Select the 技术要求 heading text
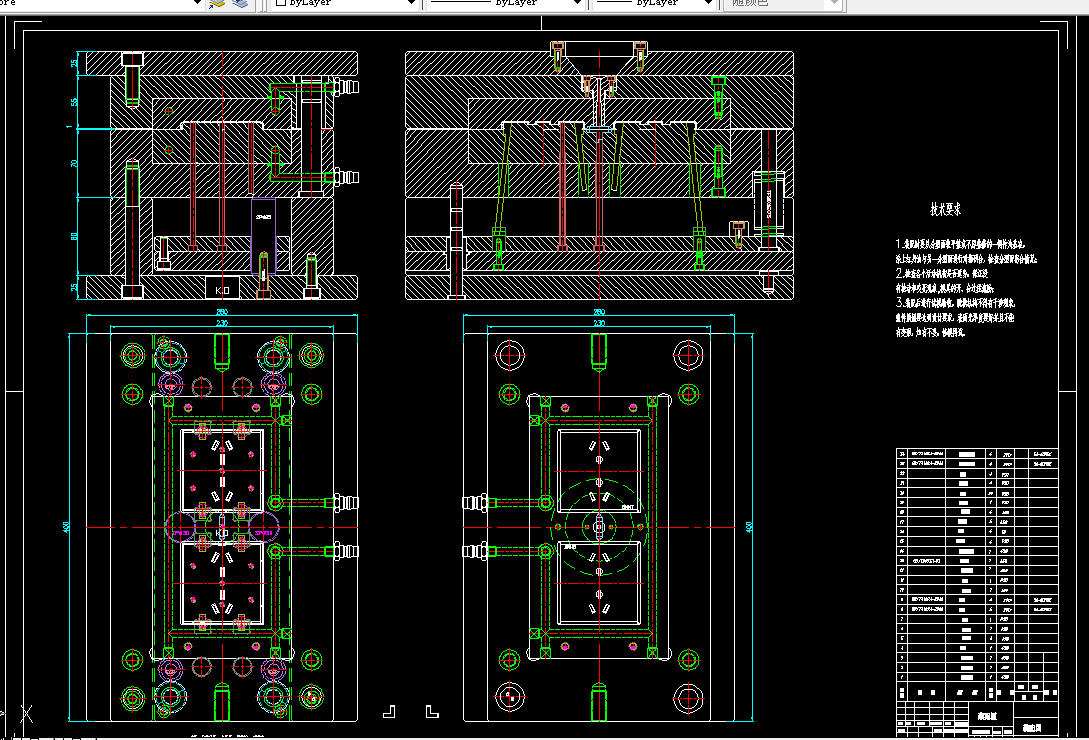 pyautogui.click(x=945, y=210)
